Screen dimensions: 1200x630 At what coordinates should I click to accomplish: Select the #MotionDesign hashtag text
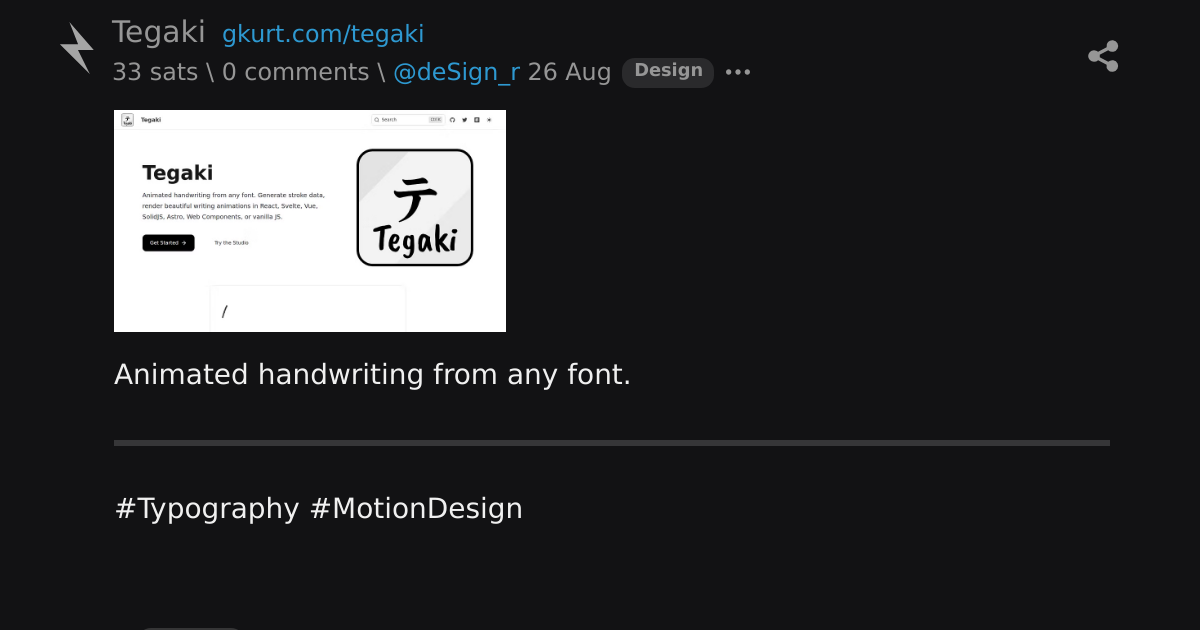416,509
